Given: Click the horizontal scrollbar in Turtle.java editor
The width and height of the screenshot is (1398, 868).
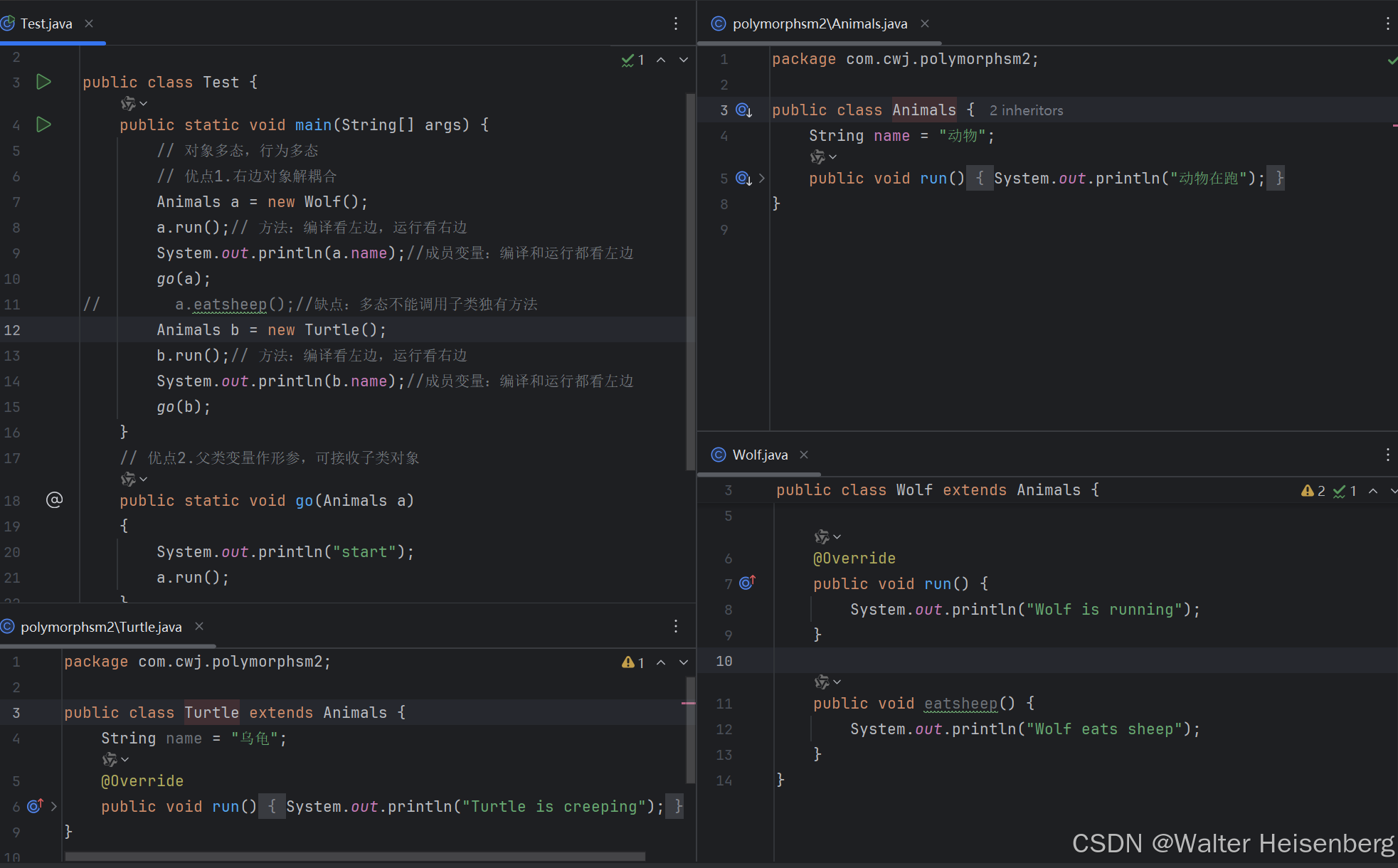Looking at the screenshot, I should (x=356, y=857).
